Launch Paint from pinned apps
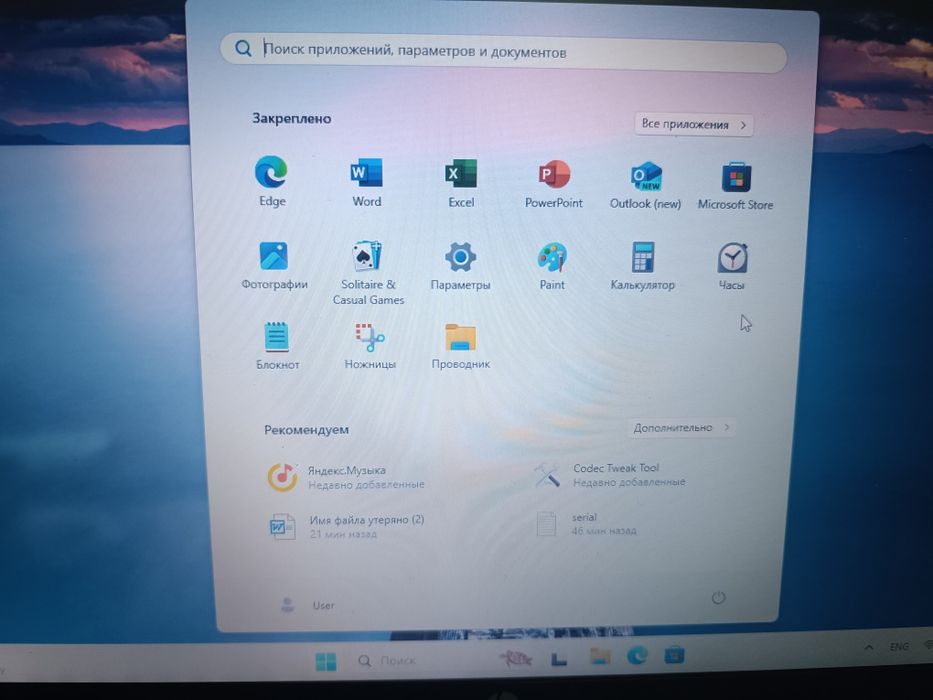Image resolution: width=933 pixels, height=700 pixels. 552,265
